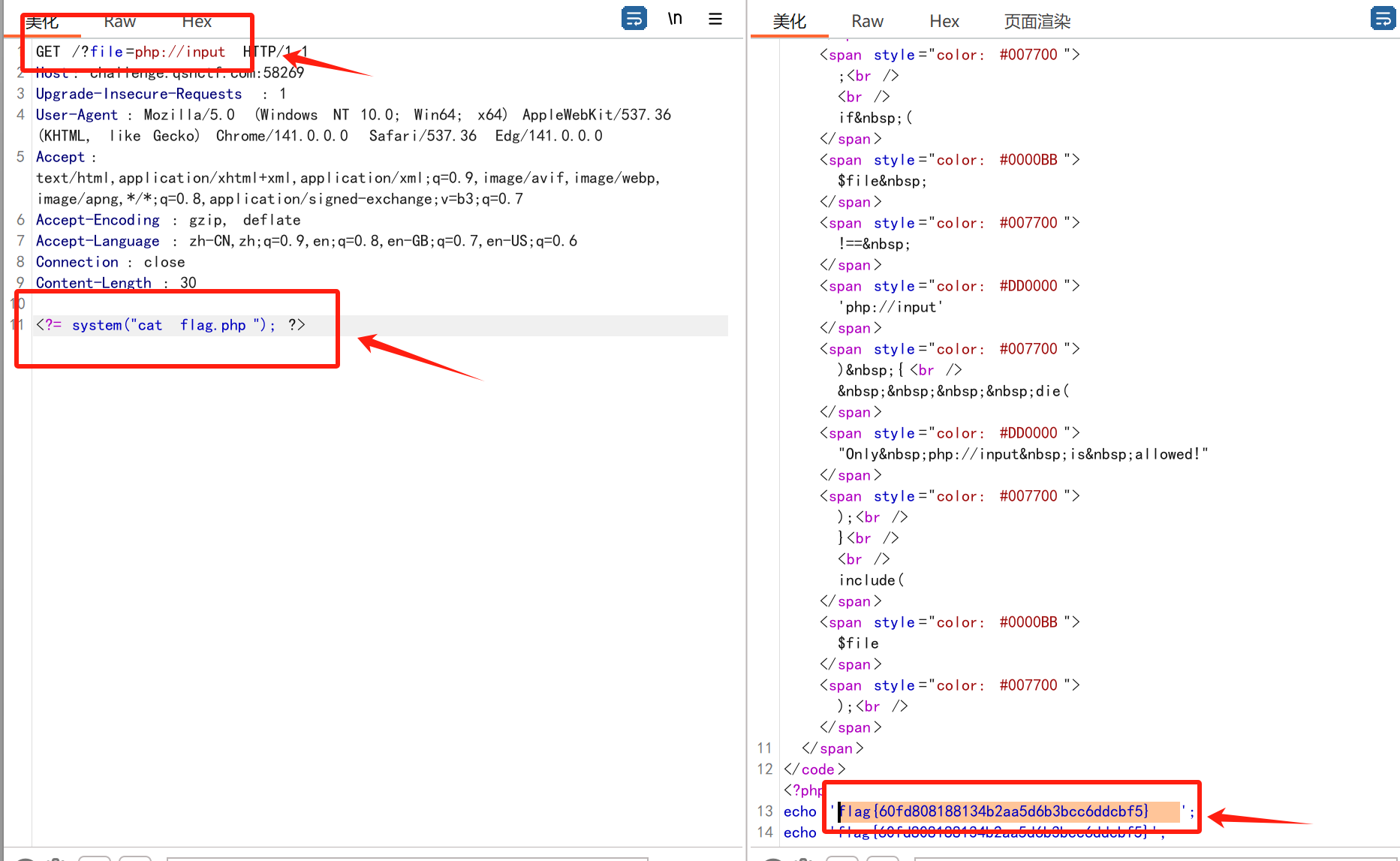
Task: Click the 'include(' line in response
Action: (x=872, y=580)
